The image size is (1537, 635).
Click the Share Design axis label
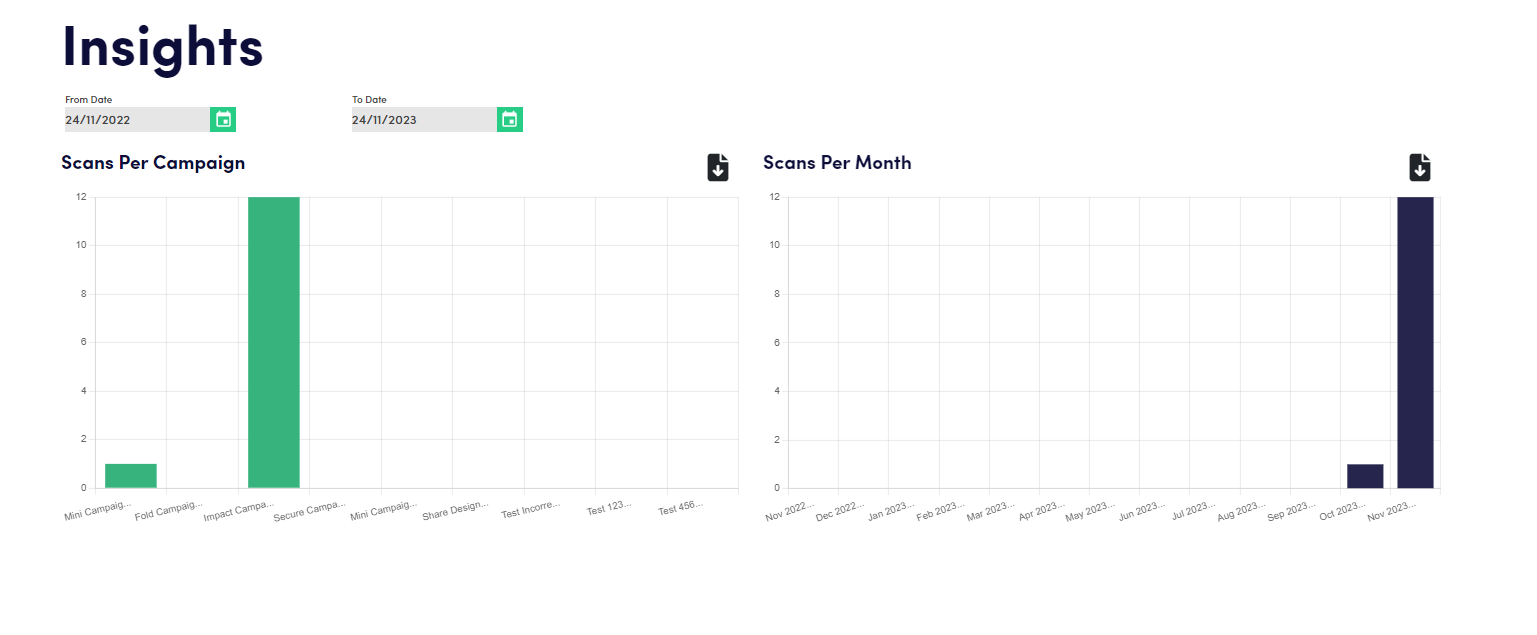pyautogui.click(x=455, y=510)
